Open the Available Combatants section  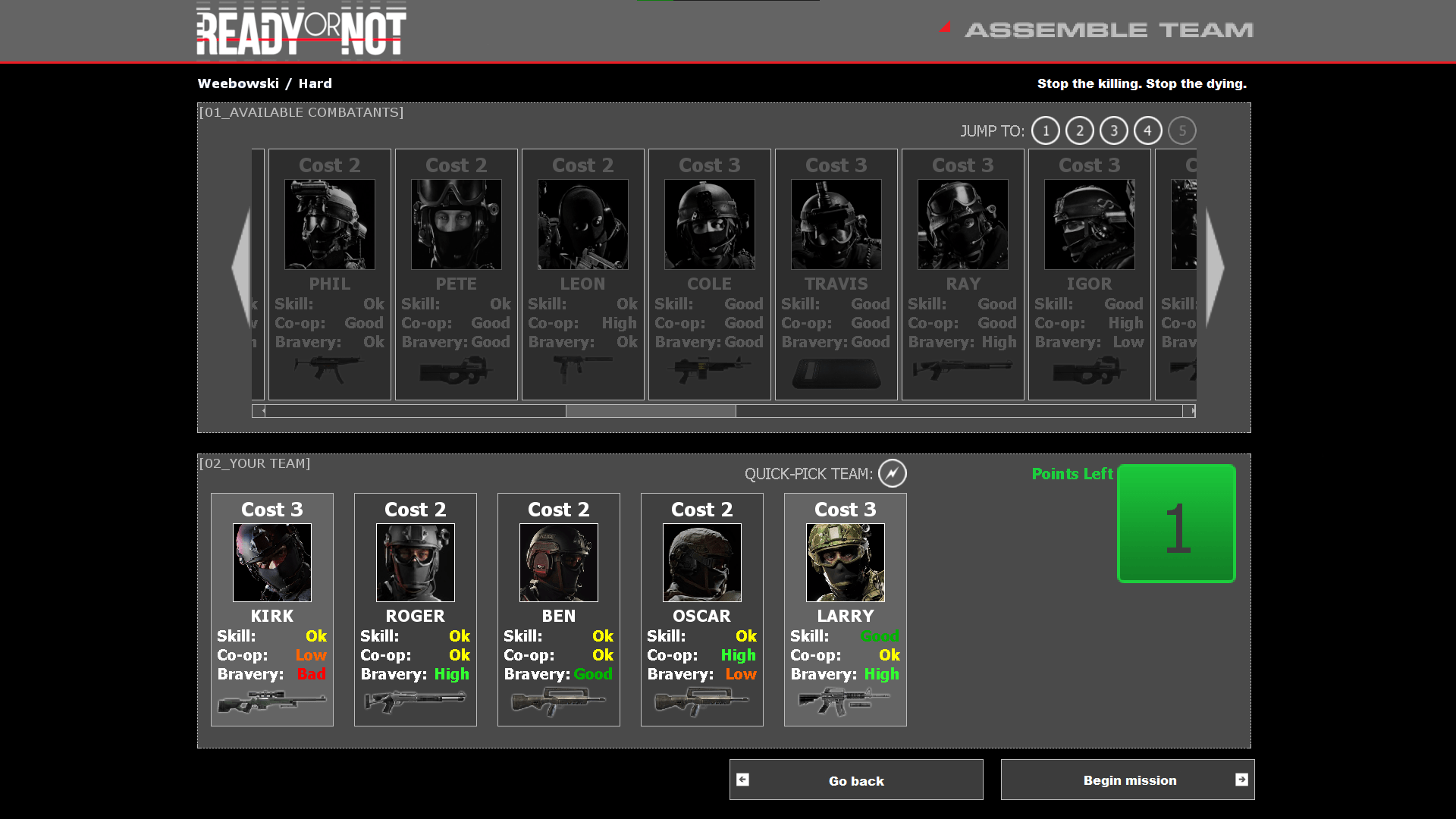(301, 112)
